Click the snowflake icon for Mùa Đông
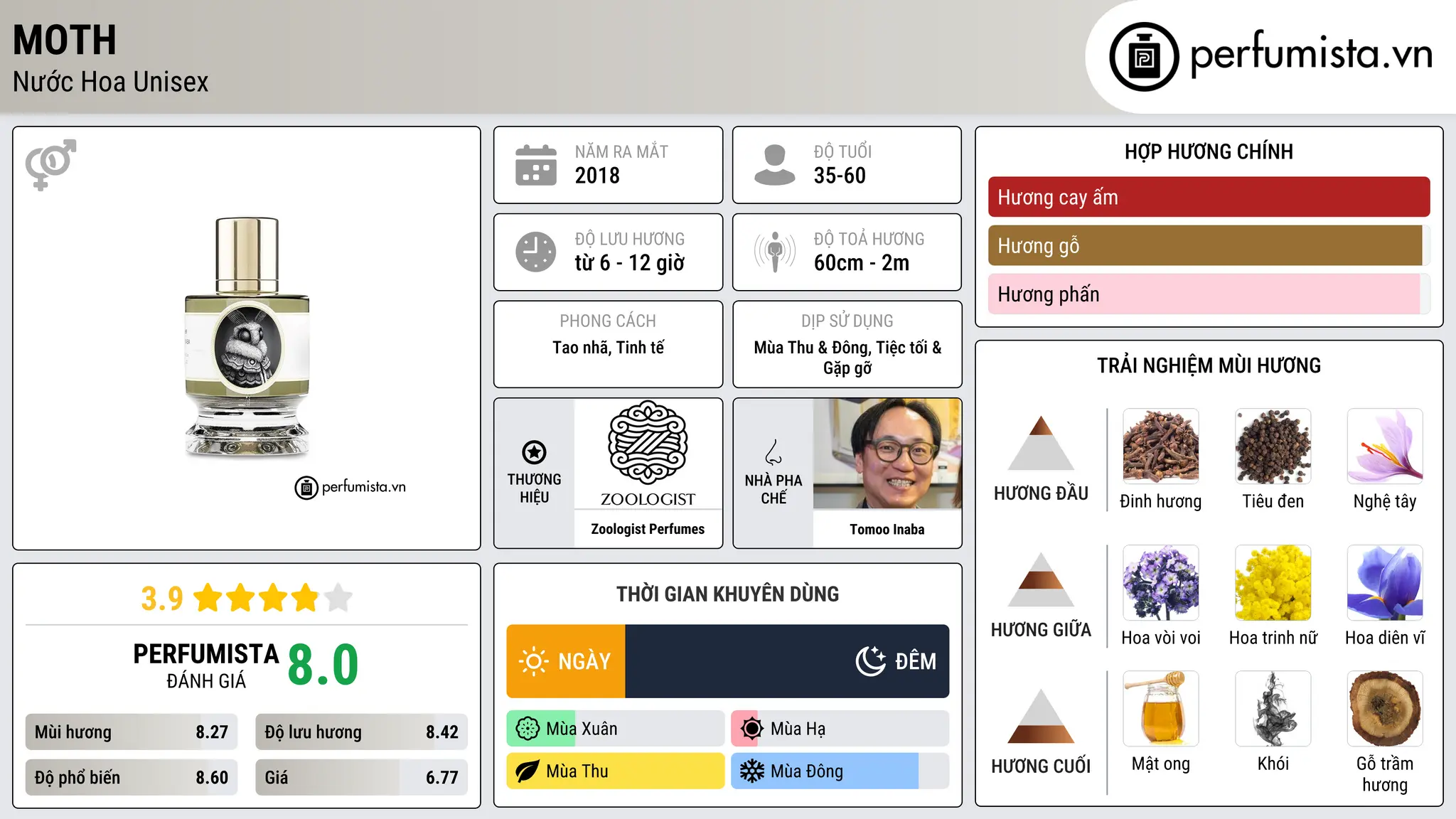Viewport: 1456px width, 819px height. point(752,771)
